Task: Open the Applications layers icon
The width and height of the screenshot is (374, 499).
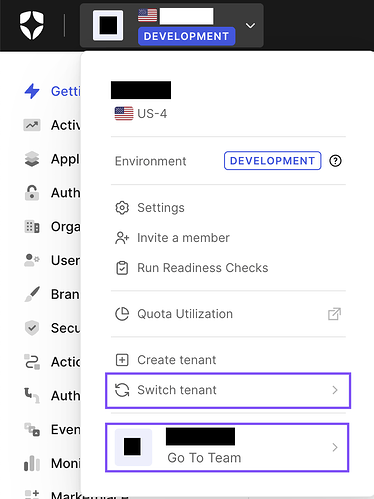Action: click(32, 159)
